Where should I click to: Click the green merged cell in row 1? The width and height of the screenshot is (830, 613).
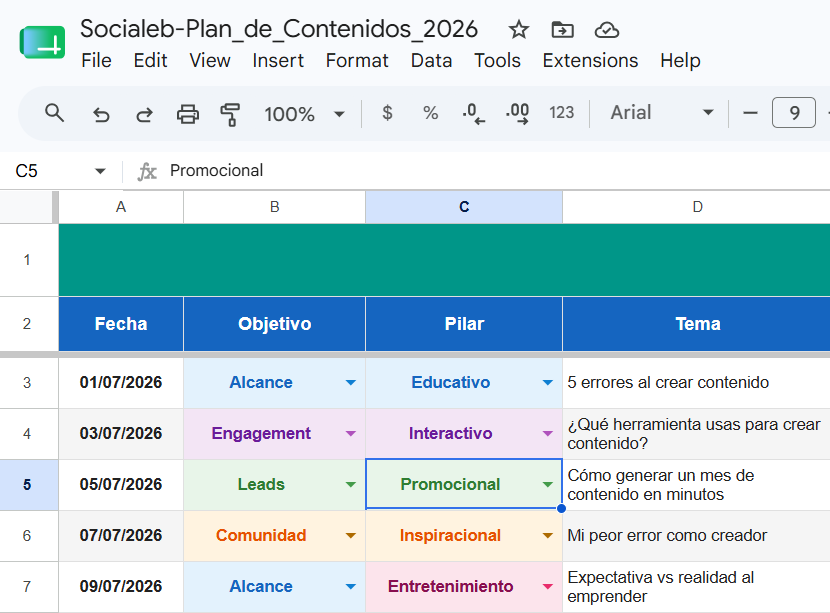click(444, 260)
